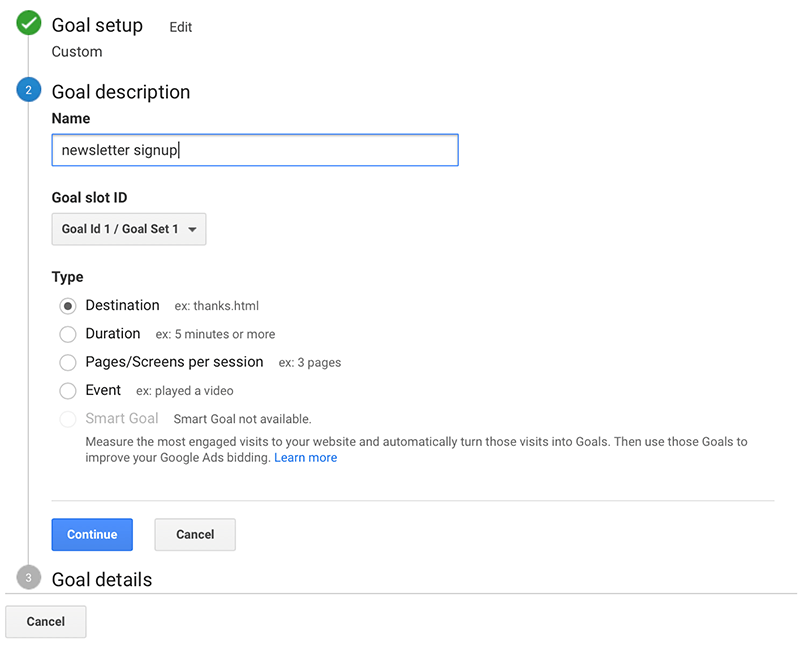Click the disabled Smart Goal radio button

[68, 419]
